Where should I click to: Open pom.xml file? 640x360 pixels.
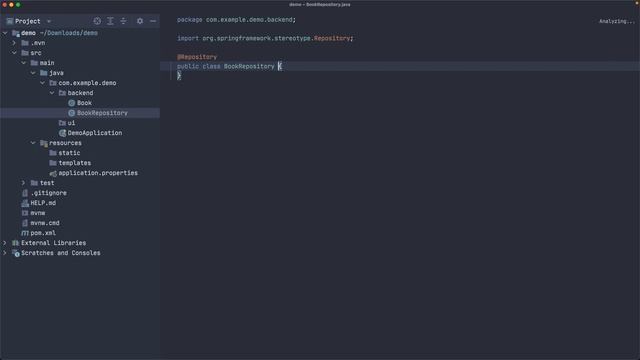43,233
